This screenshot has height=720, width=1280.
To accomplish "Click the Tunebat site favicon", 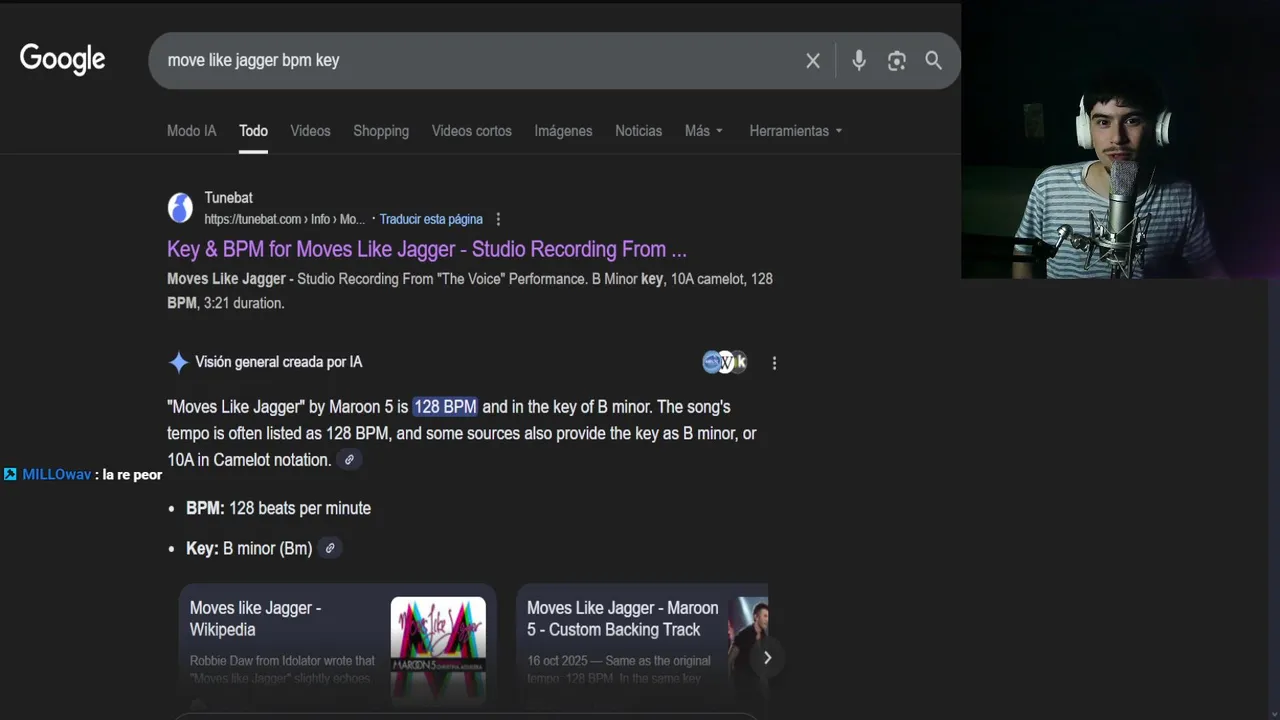I will (180, 208).
